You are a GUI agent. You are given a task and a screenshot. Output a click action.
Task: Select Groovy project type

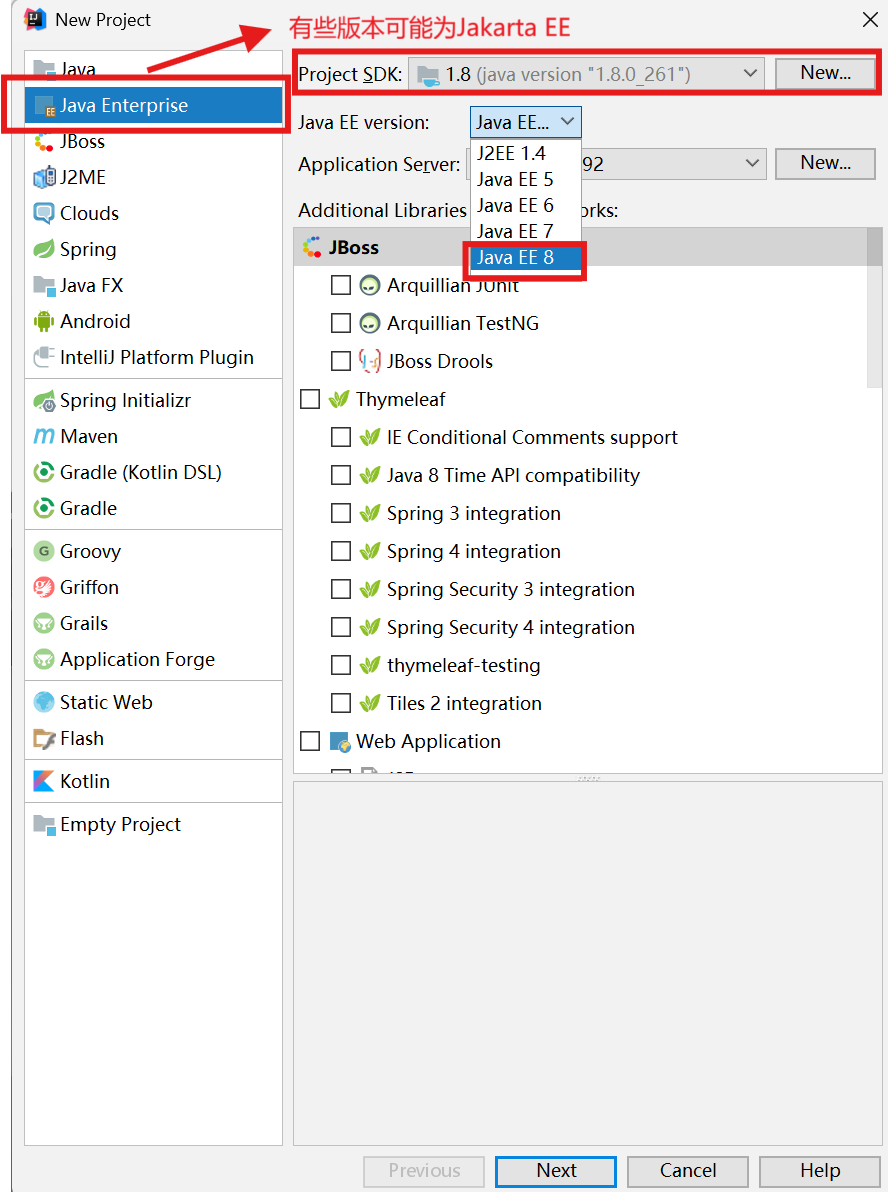pos(153,551)
